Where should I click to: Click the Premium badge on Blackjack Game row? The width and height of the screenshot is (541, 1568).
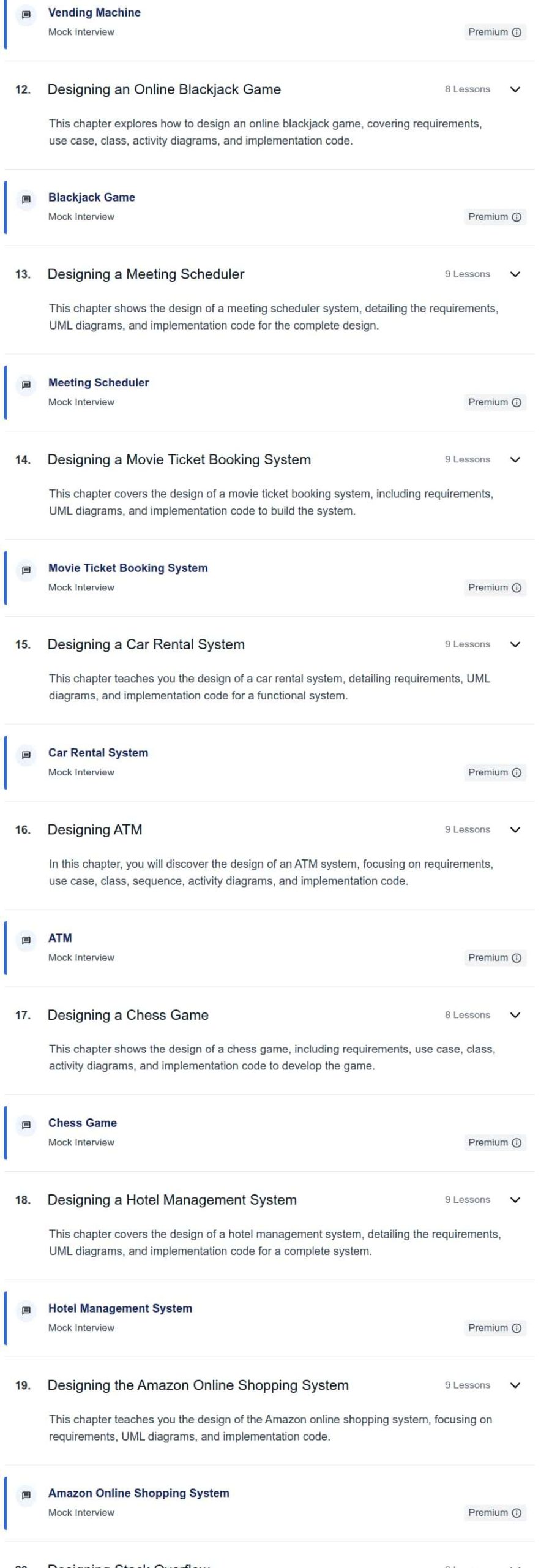tap(494, 217)
